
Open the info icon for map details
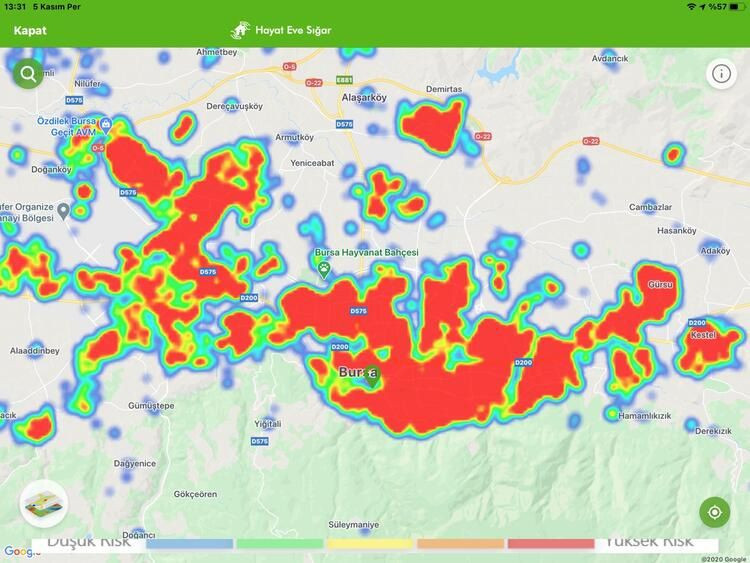721,73
